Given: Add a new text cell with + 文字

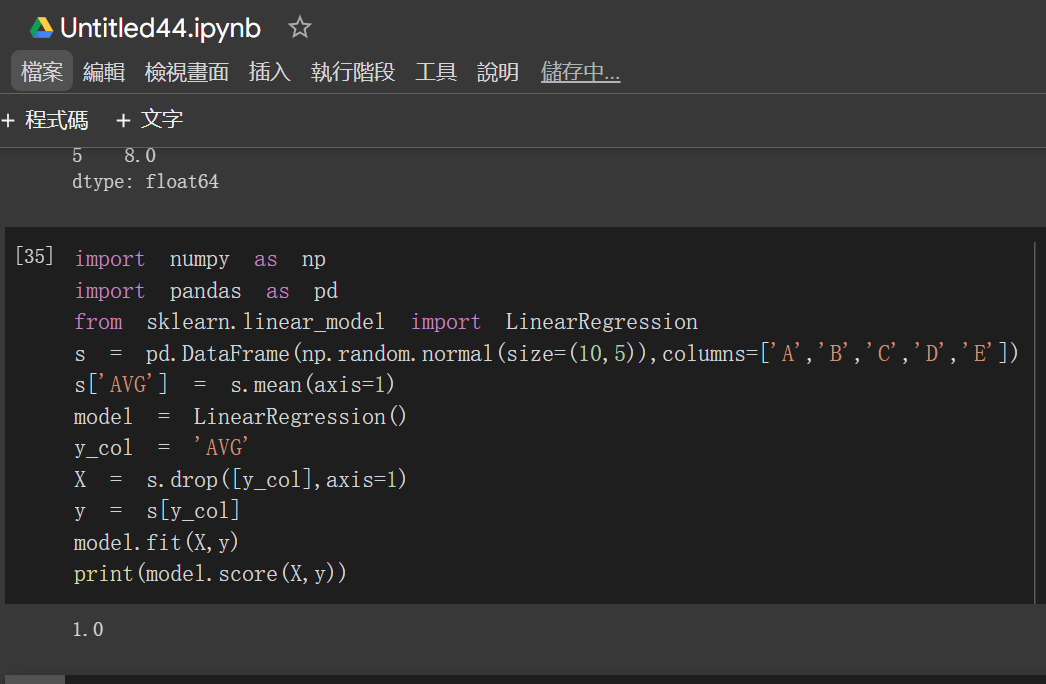Looking at the screenshot, I should point(149,120).
